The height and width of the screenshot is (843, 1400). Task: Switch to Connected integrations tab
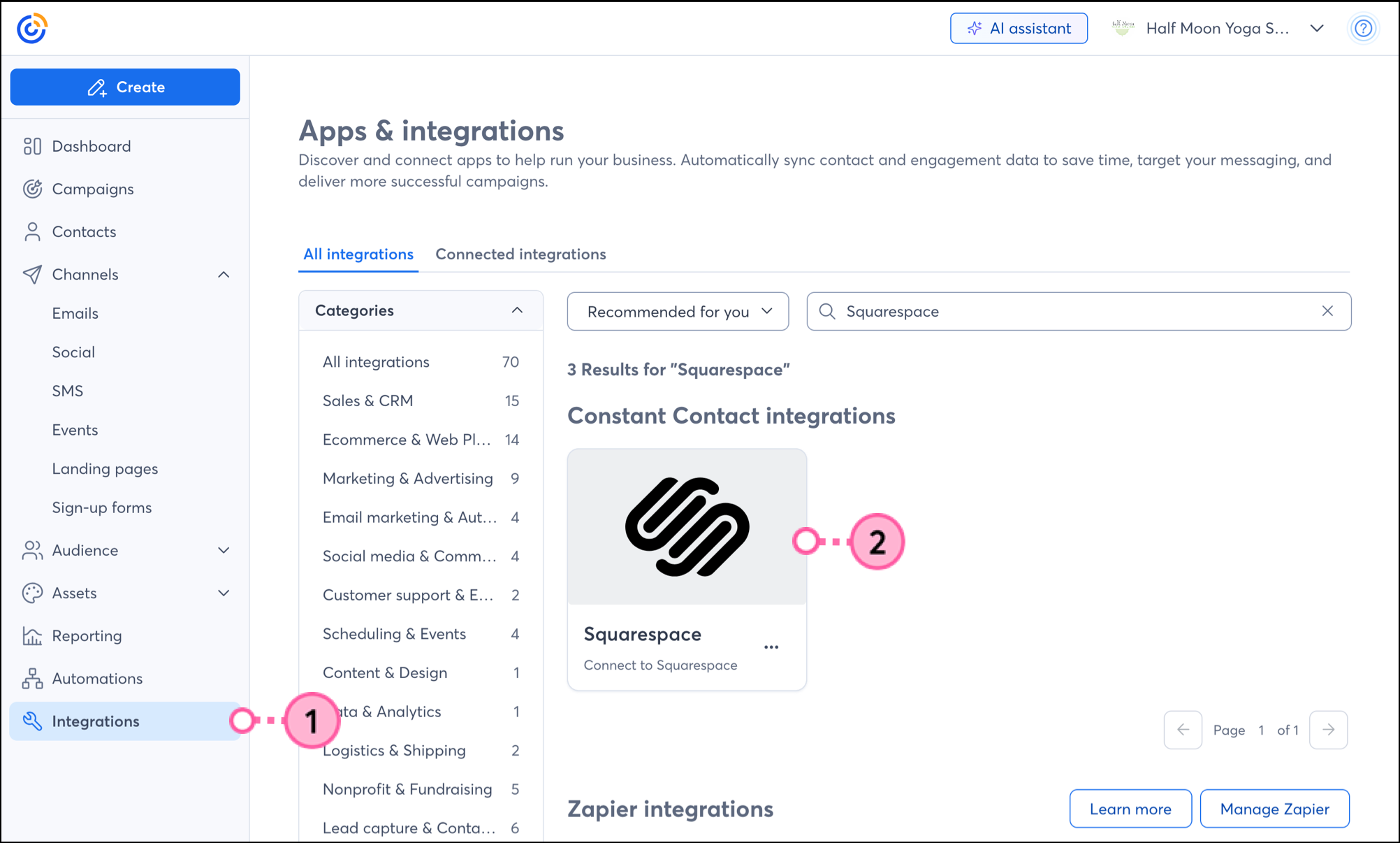coord(520,254)
